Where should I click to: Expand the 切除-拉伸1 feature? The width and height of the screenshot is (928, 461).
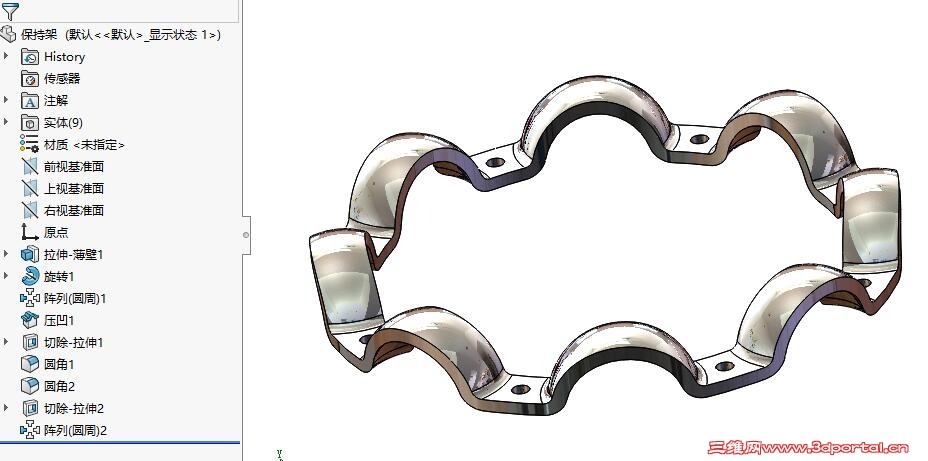pyautogui.click(x=7, y=342)
